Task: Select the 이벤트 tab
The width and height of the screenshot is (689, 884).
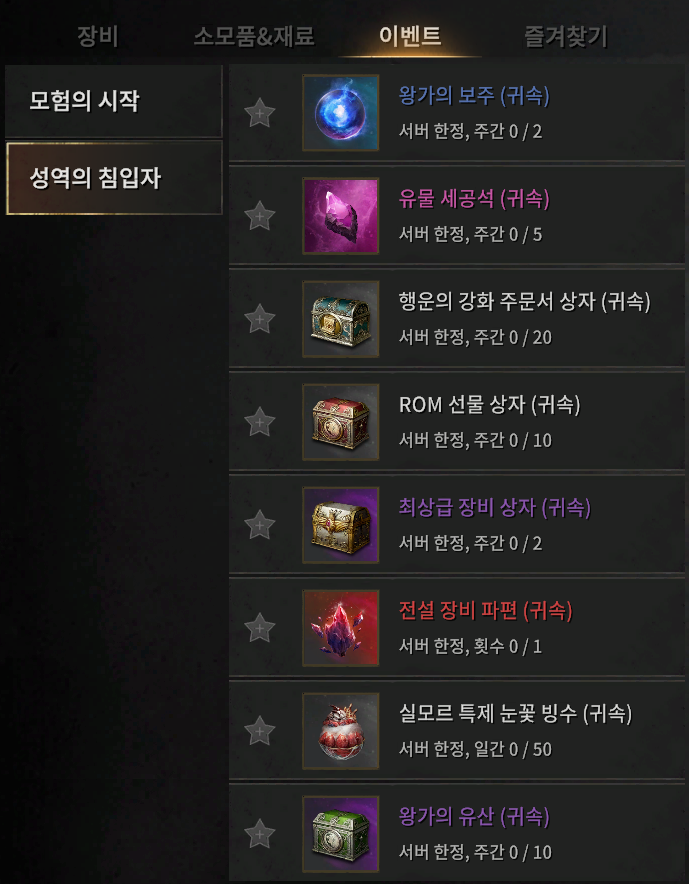Action: pos(410,36)
